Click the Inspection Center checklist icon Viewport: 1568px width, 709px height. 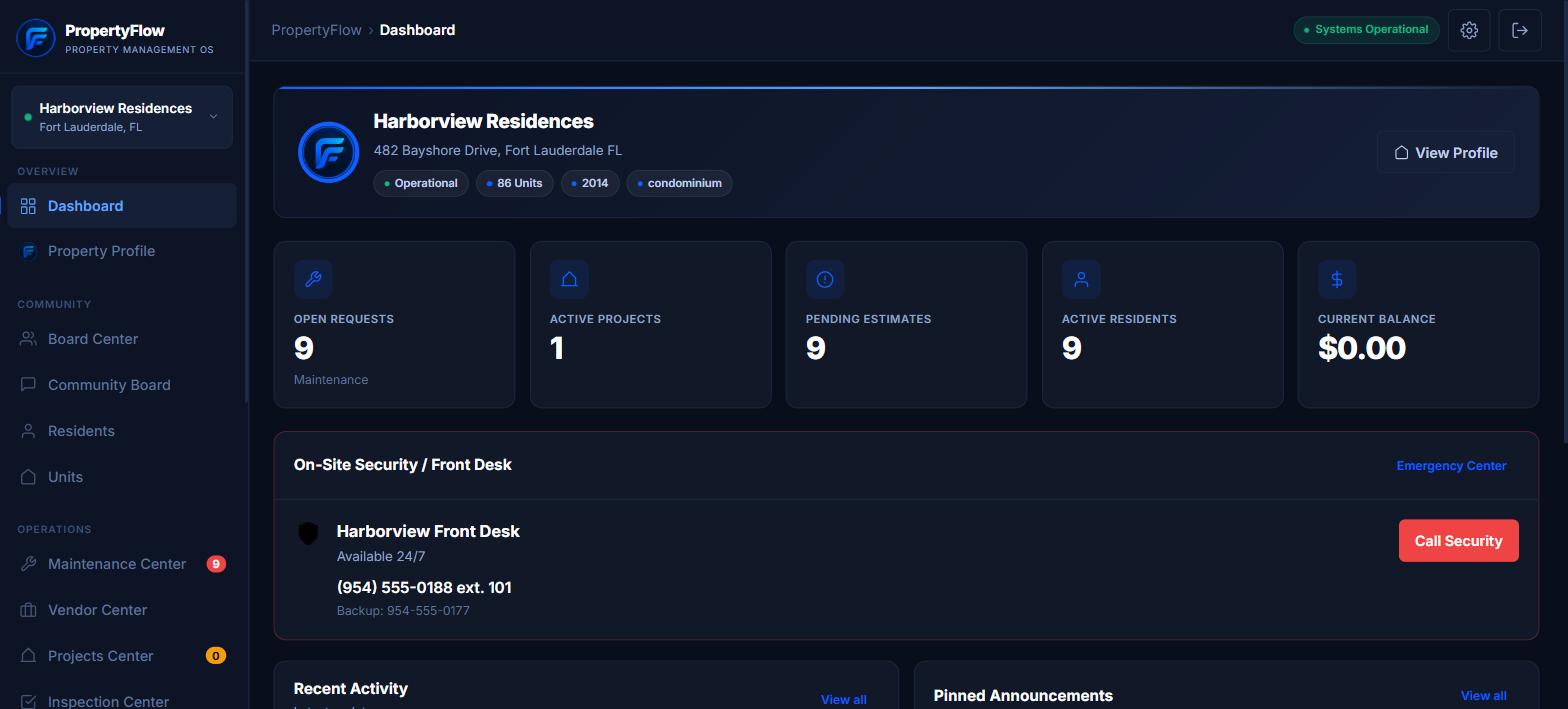pos(28,702)
